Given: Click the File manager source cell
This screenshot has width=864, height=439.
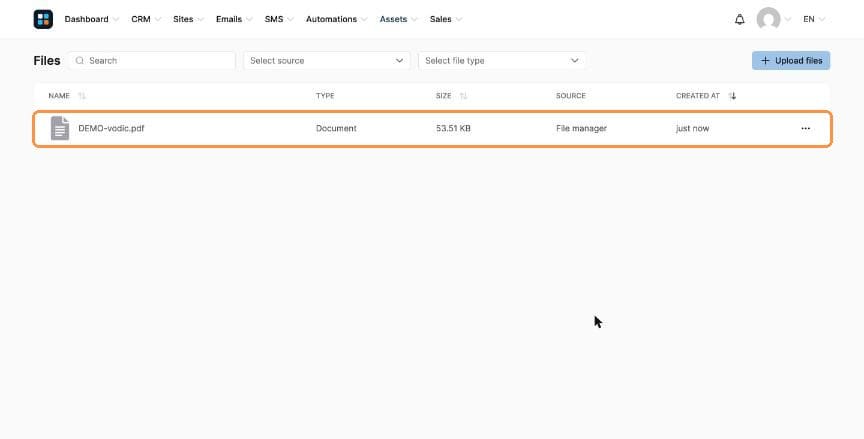Looking at the screenshot, I should coord(581,128).
